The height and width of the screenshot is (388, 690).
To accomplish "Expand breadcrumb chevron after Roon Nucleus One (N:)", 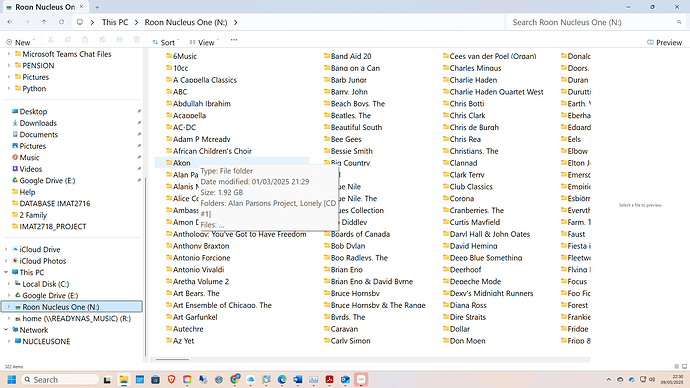I will (236, 22).
